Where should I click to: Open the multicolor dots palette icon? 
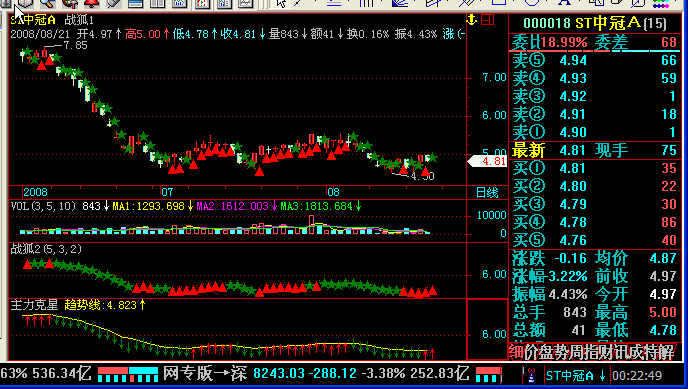660,4
